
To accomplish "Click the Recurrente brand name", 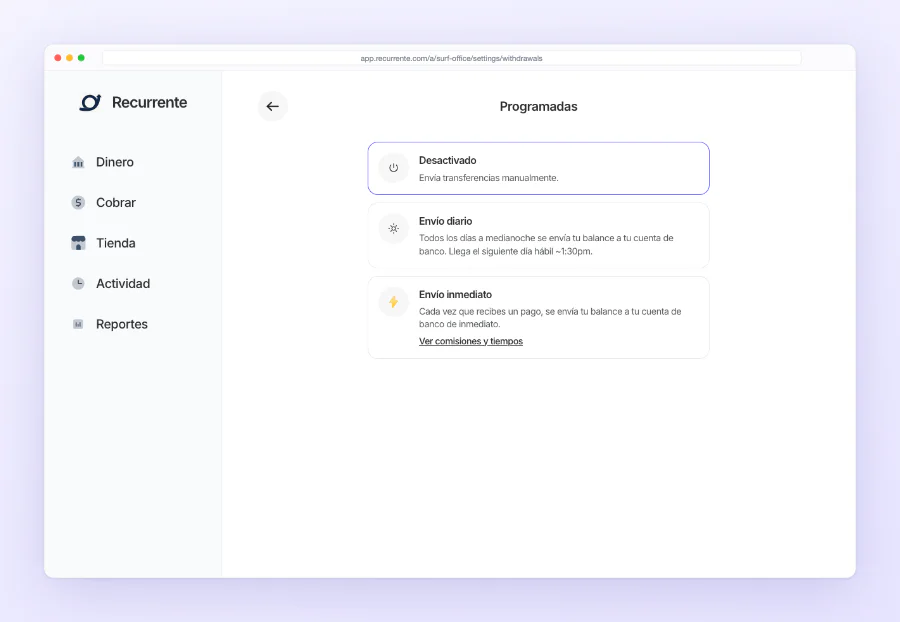I will point(149,102).
